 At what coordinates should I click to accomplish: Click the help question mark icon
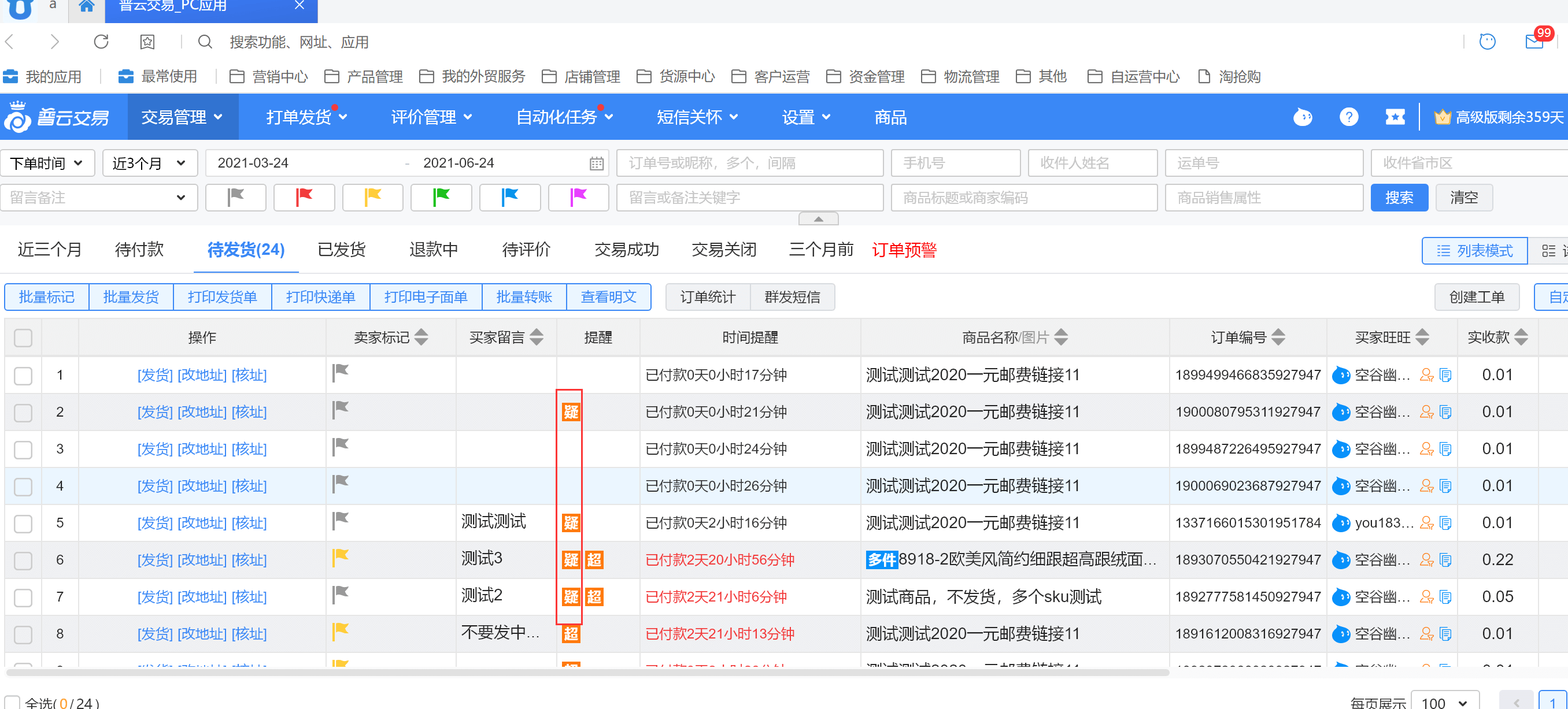tap(1348, 116)
